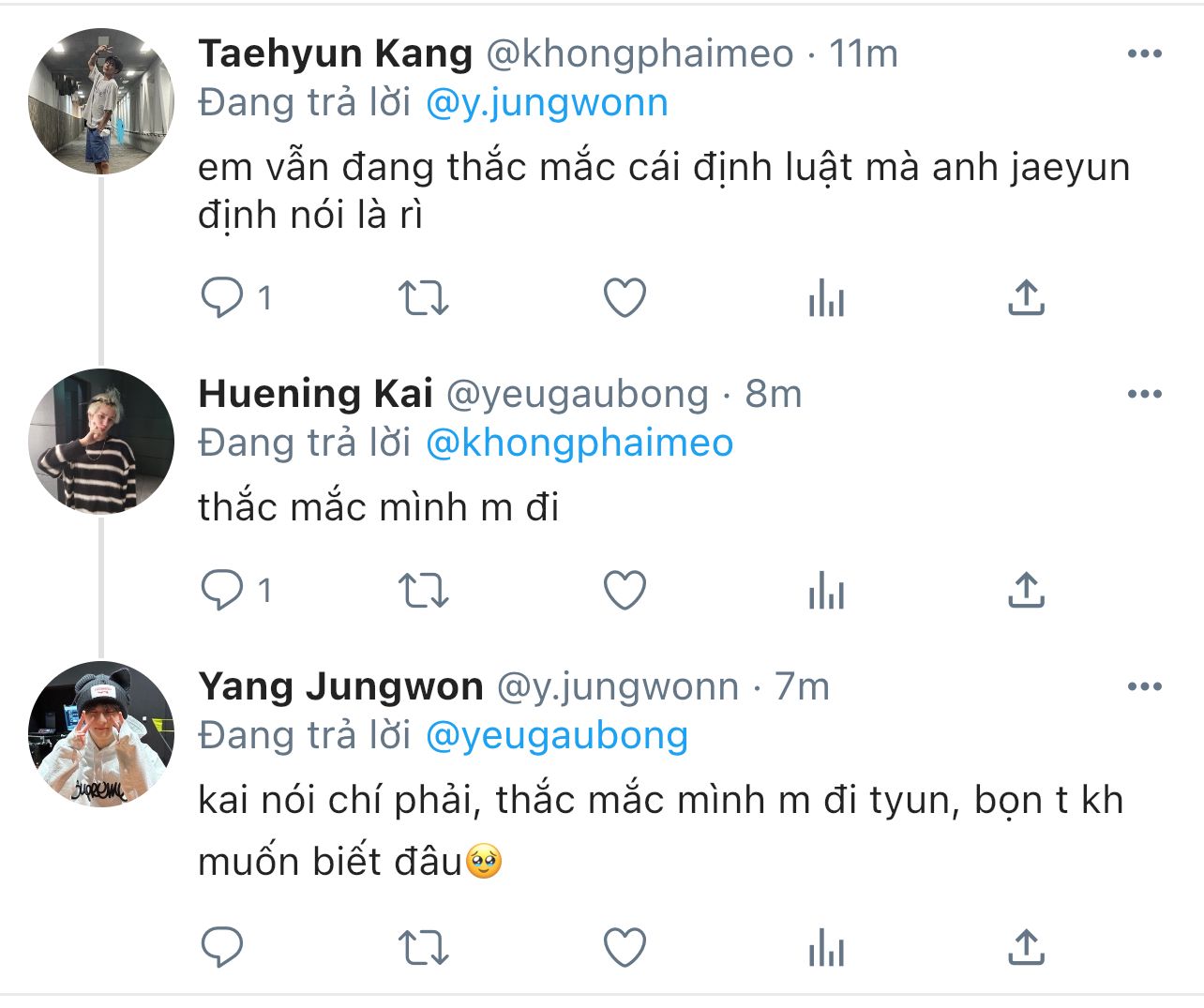Share Taehyun Kang's tweet
The width and height of the screenshot is (1204, 1008).
pos(1026,298)
